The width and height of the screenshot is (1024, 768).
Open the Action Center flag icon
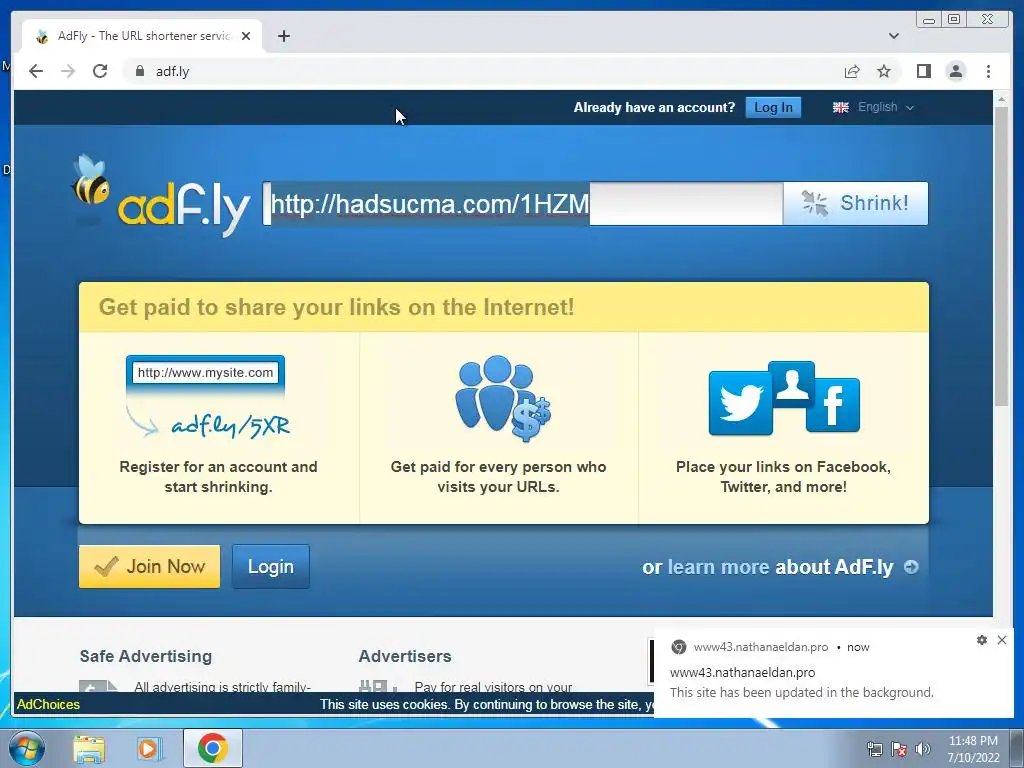(899, 749)
